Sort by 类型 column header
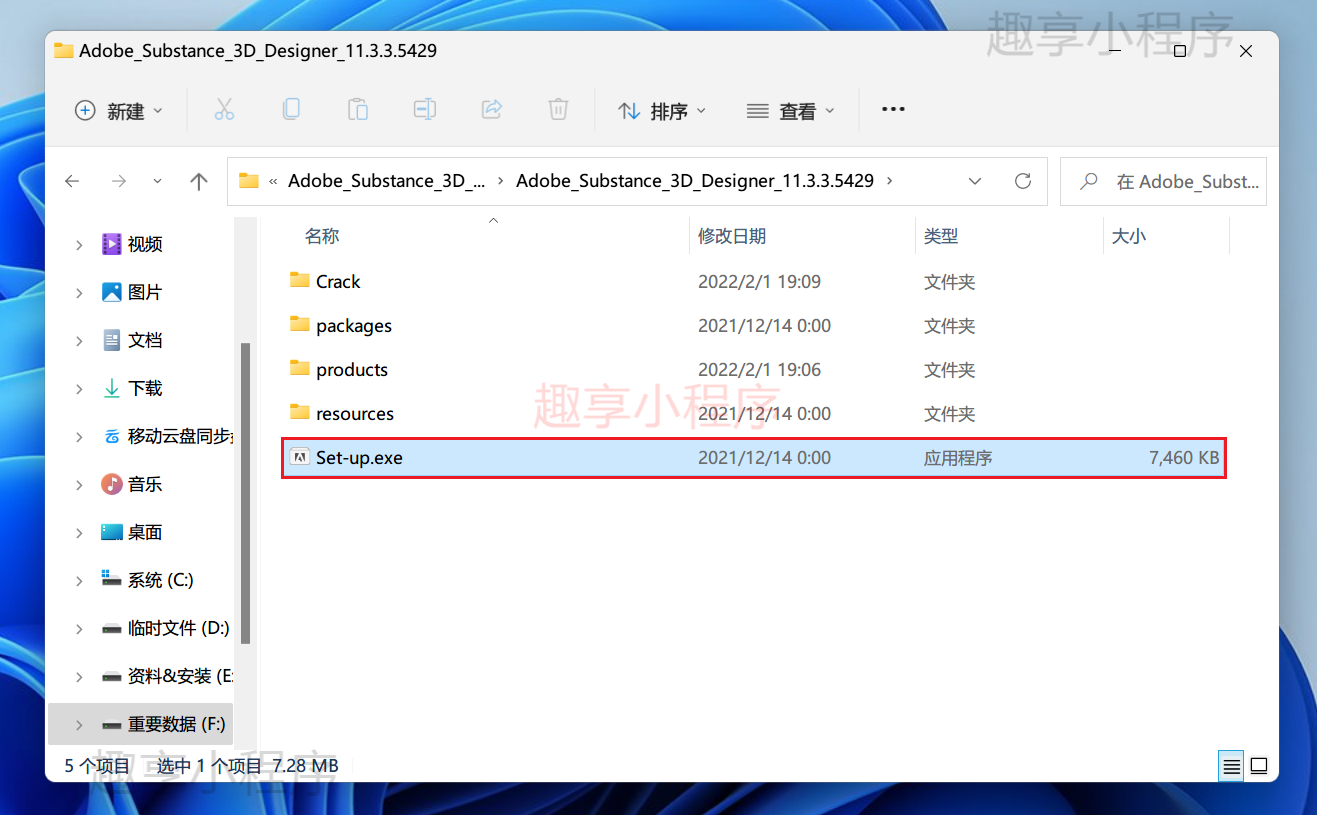Image resolution: width=1317 pixels, height=815 pixels. [x=941, y=236]
